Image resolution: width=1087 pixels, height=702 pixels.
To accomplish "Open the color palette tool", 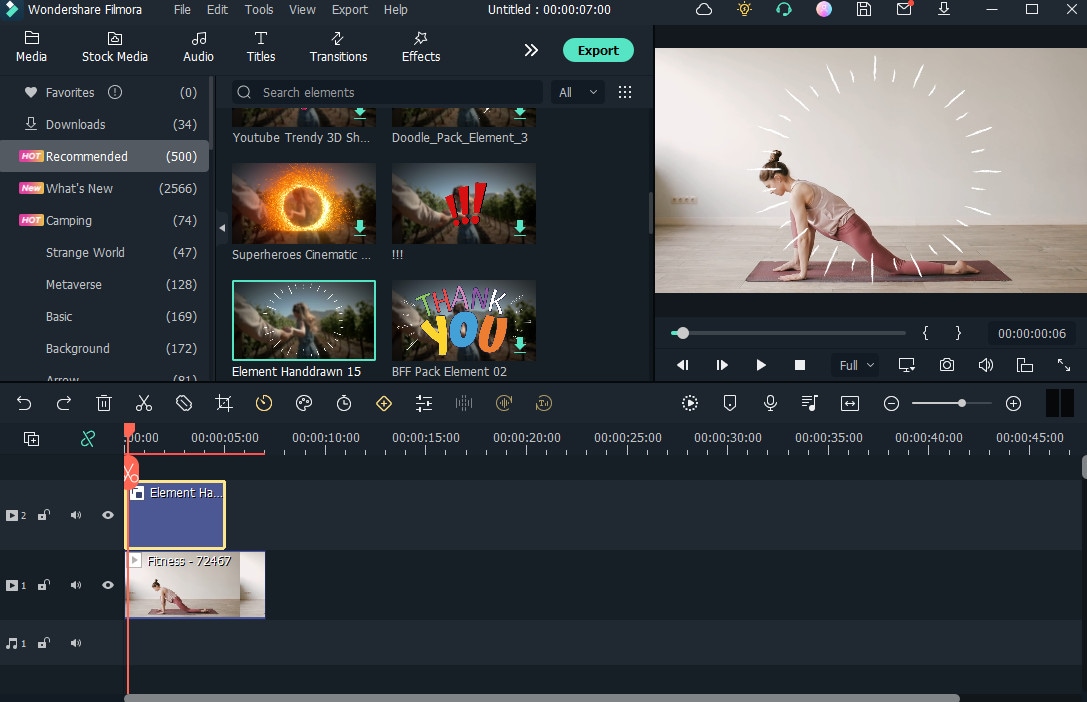I will click(304, 403).
